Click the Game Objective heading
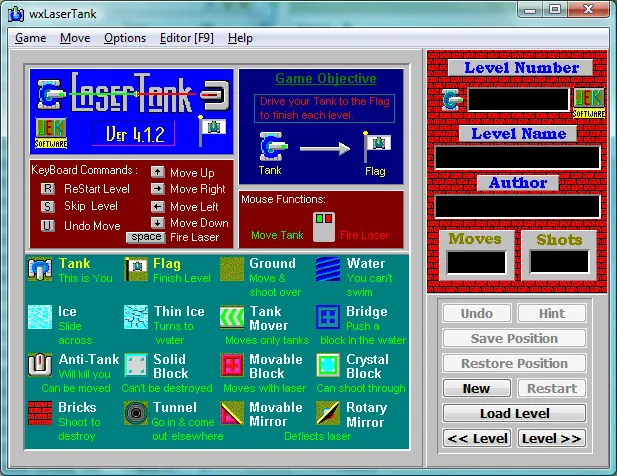The image size is (617, 476). coord(326,78)
